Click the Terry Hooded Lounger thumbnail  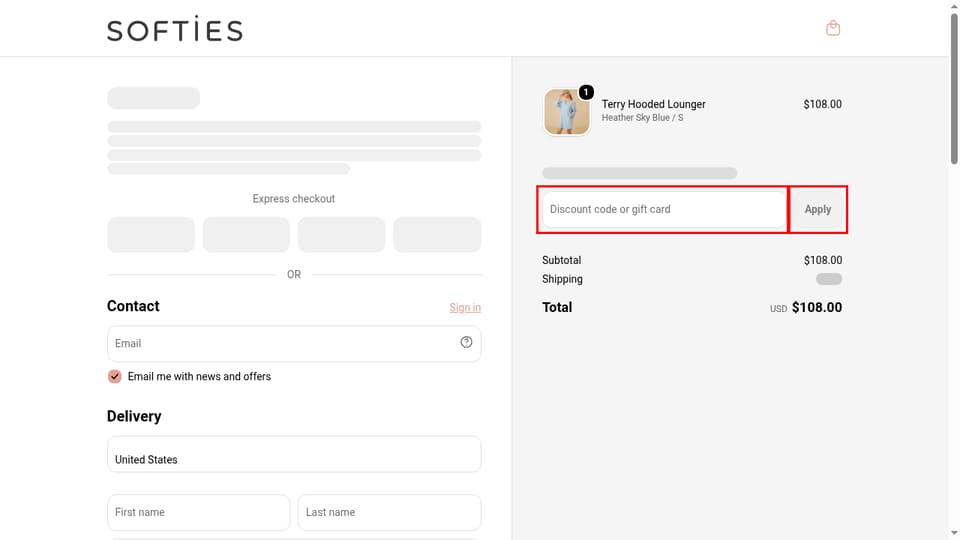point(567,111)
